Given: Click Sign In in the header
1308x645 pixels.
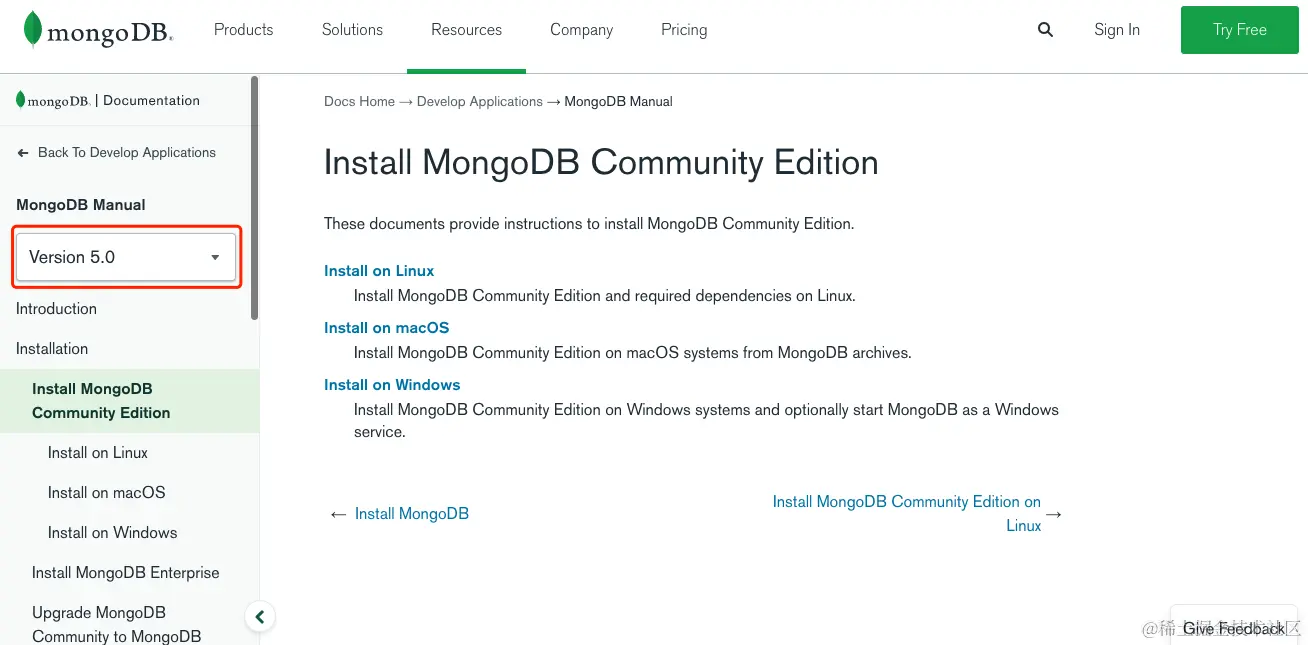Looking at the screenshot, I should [x=1117, y=30].
